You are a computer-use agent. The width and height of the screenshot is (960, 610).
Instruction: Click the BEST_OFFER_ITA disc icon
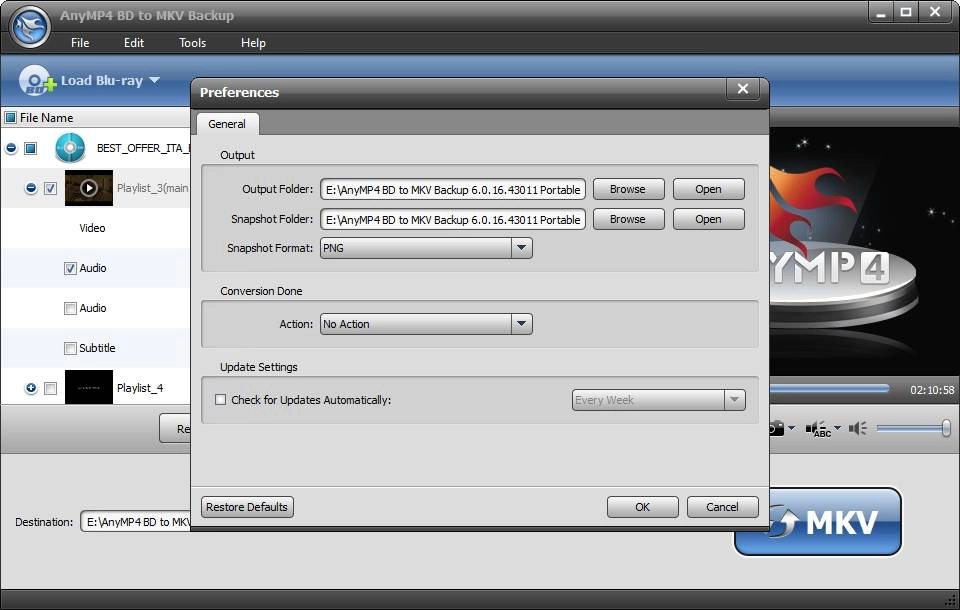click(x=70, y=148)
